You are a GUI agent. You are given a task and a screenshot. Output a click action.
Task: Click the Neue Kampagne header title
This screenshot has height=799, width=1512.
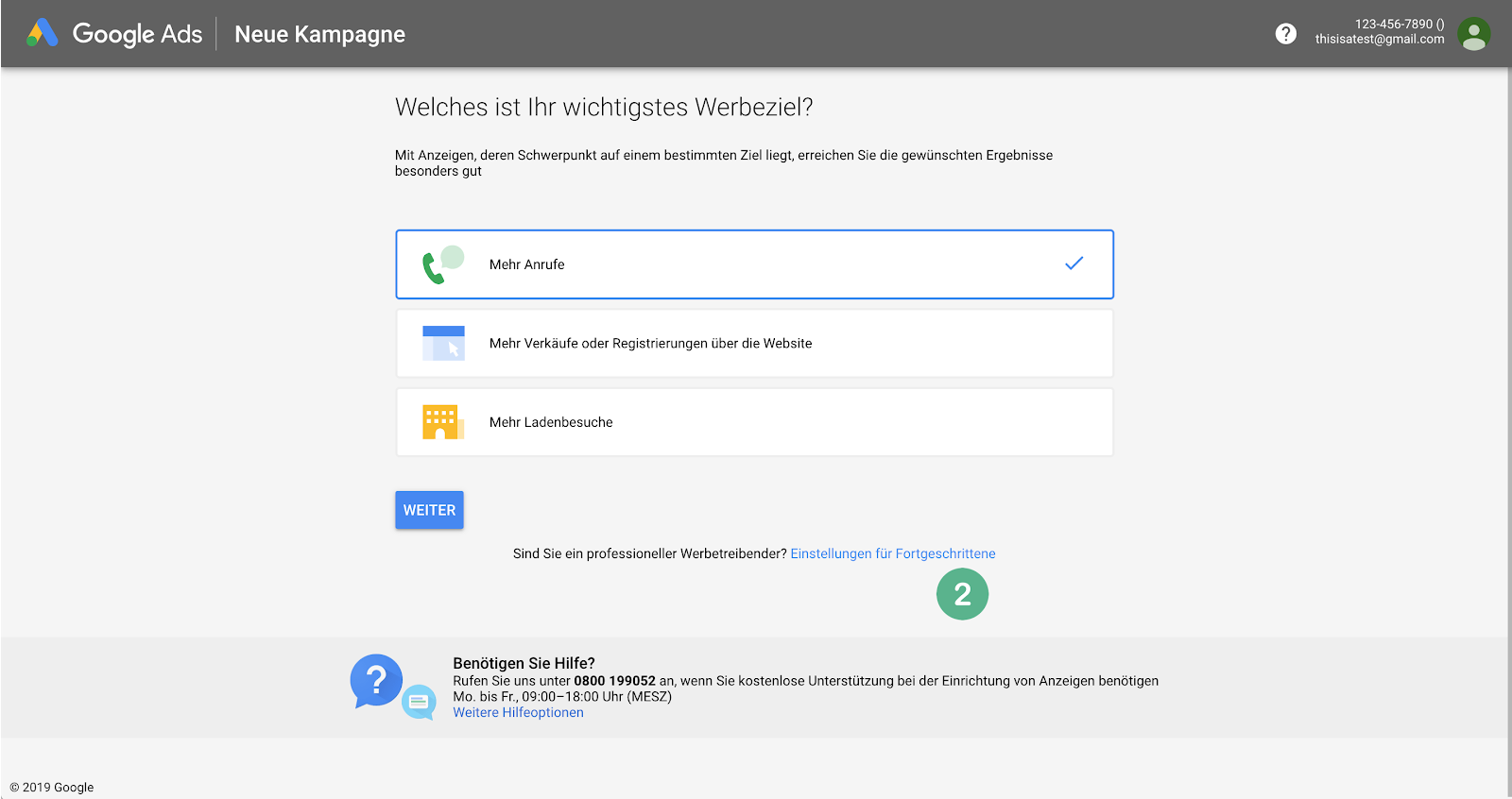click(x=319, y=34)
